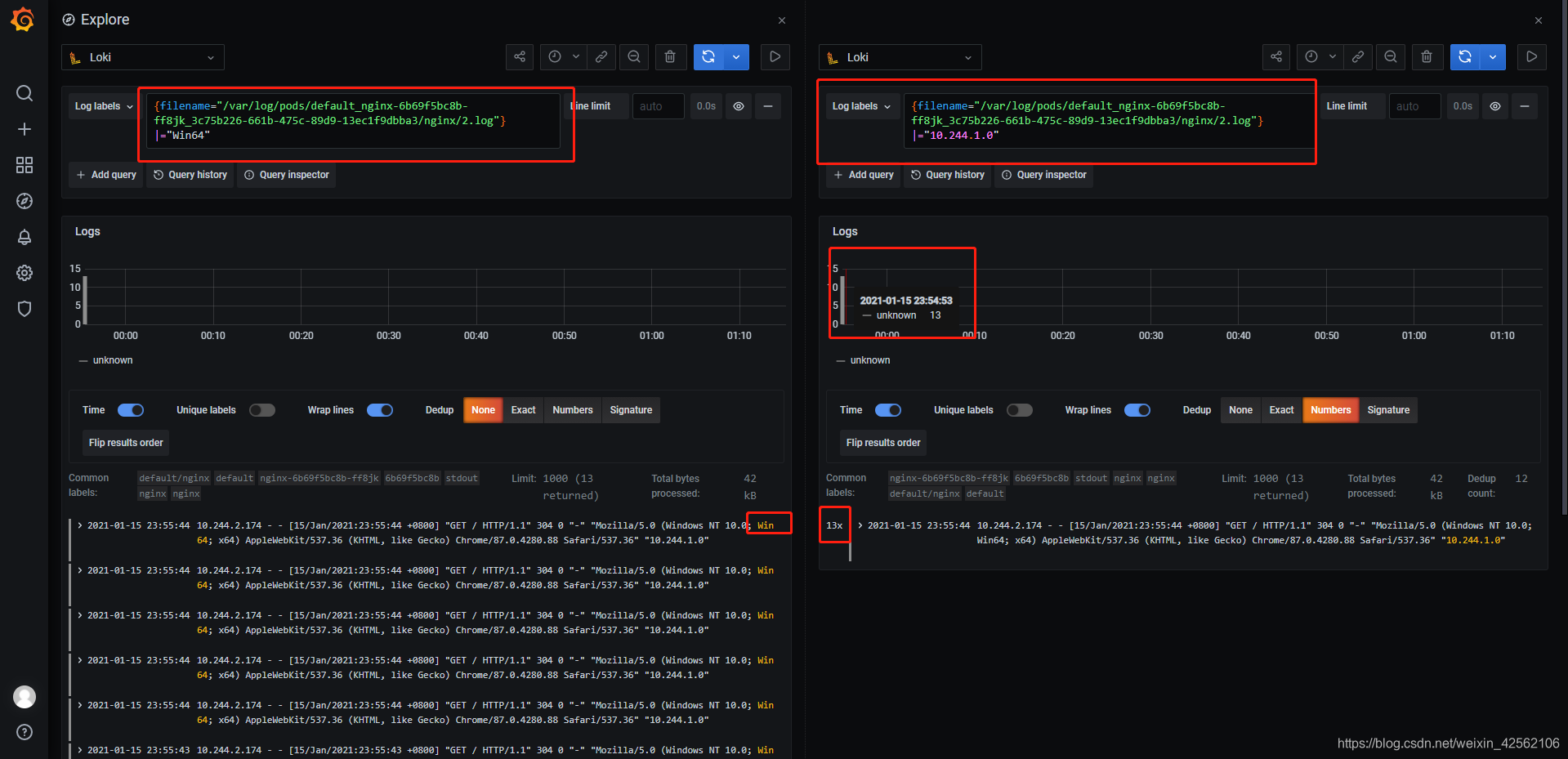Expand Log labels dropdown in left pane

click(x=105, y=106)
